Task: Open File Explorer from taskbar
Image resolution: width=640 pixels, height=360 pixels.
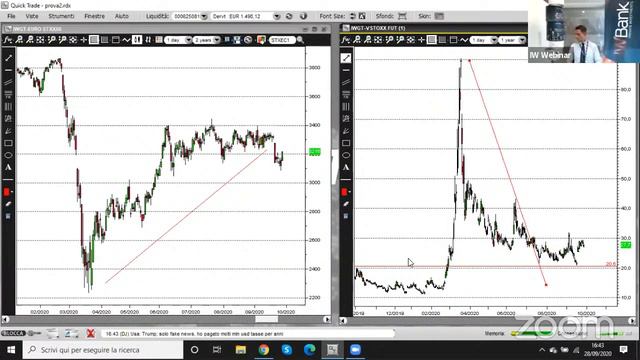Action: (241, 350)
